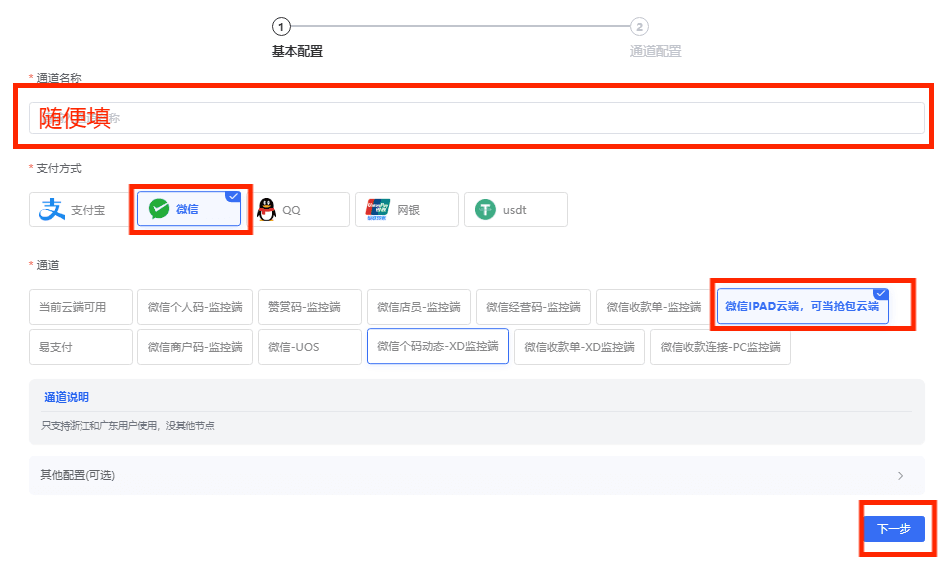Select 微信个人码-监控端 channel
Image resolution: width=943 pixels, height=568 pixels.
[195, 307]
